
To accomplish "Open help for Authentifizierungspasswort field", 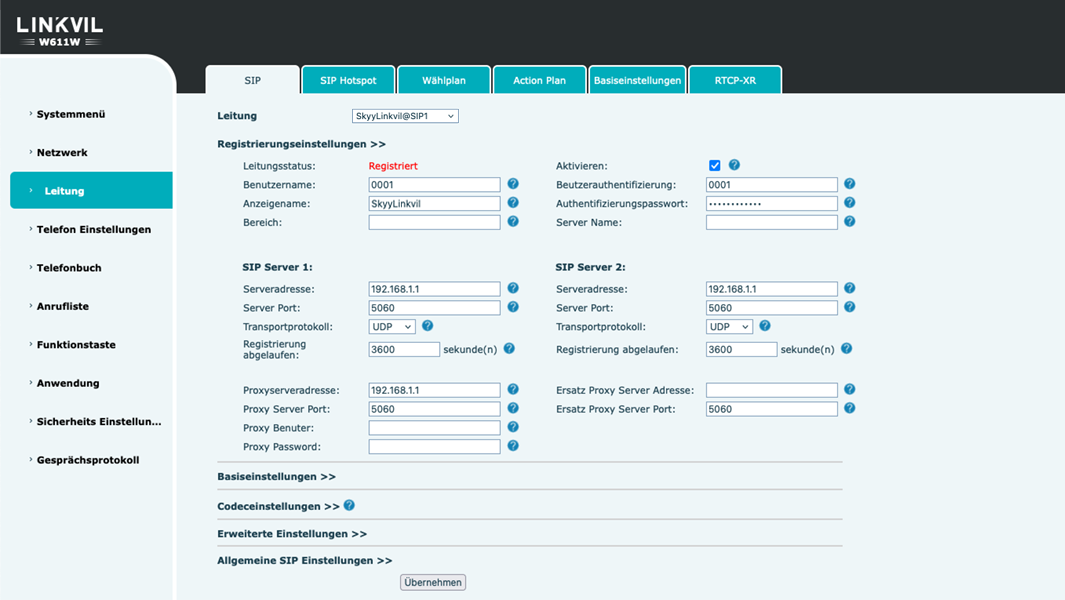I will (x=849, y=203).
